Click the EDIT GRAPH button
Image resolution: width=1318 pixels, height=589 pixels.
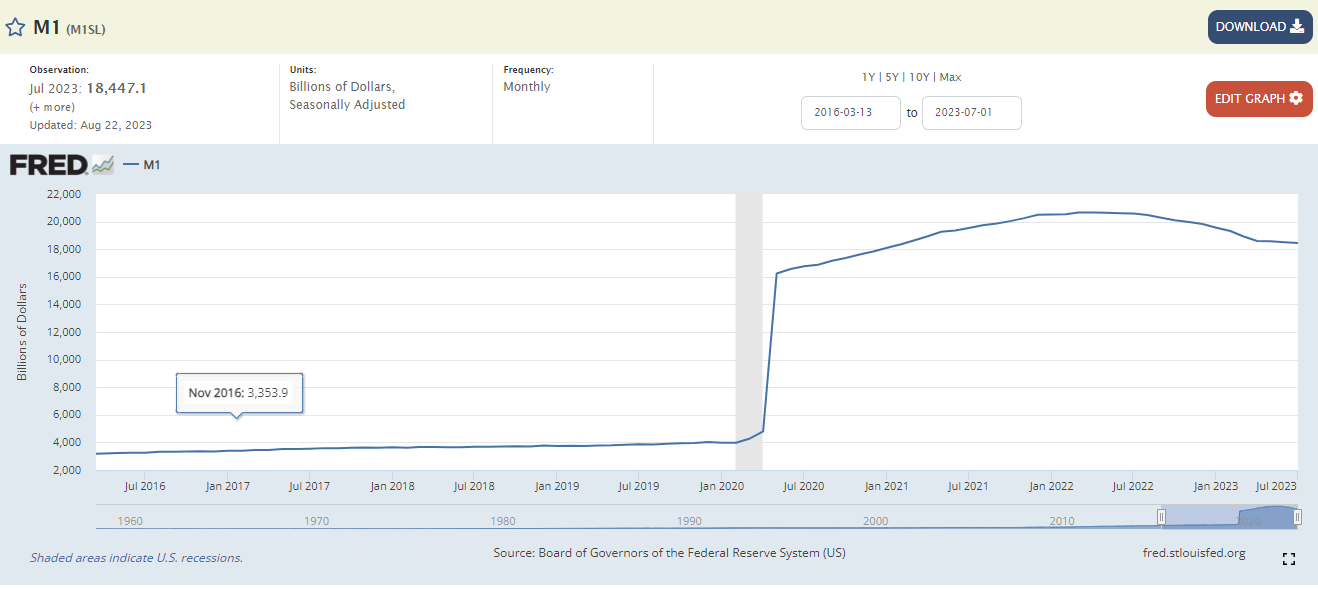tap(1259, 98)
